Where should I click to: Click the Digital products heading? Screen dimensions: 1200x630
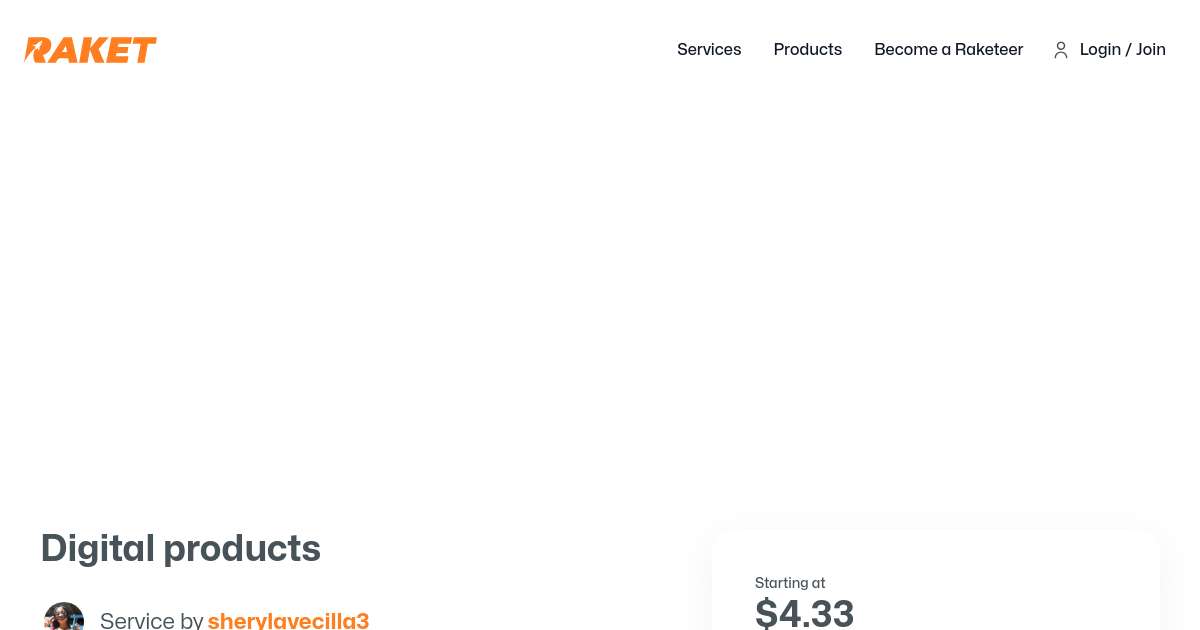coord(180,548)
